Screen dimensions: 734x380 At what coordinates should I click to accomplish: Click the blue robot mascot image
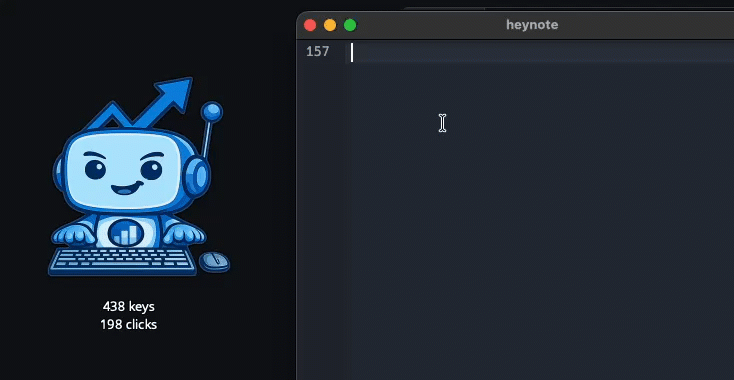pyautogui.click(x=139, y=177)
